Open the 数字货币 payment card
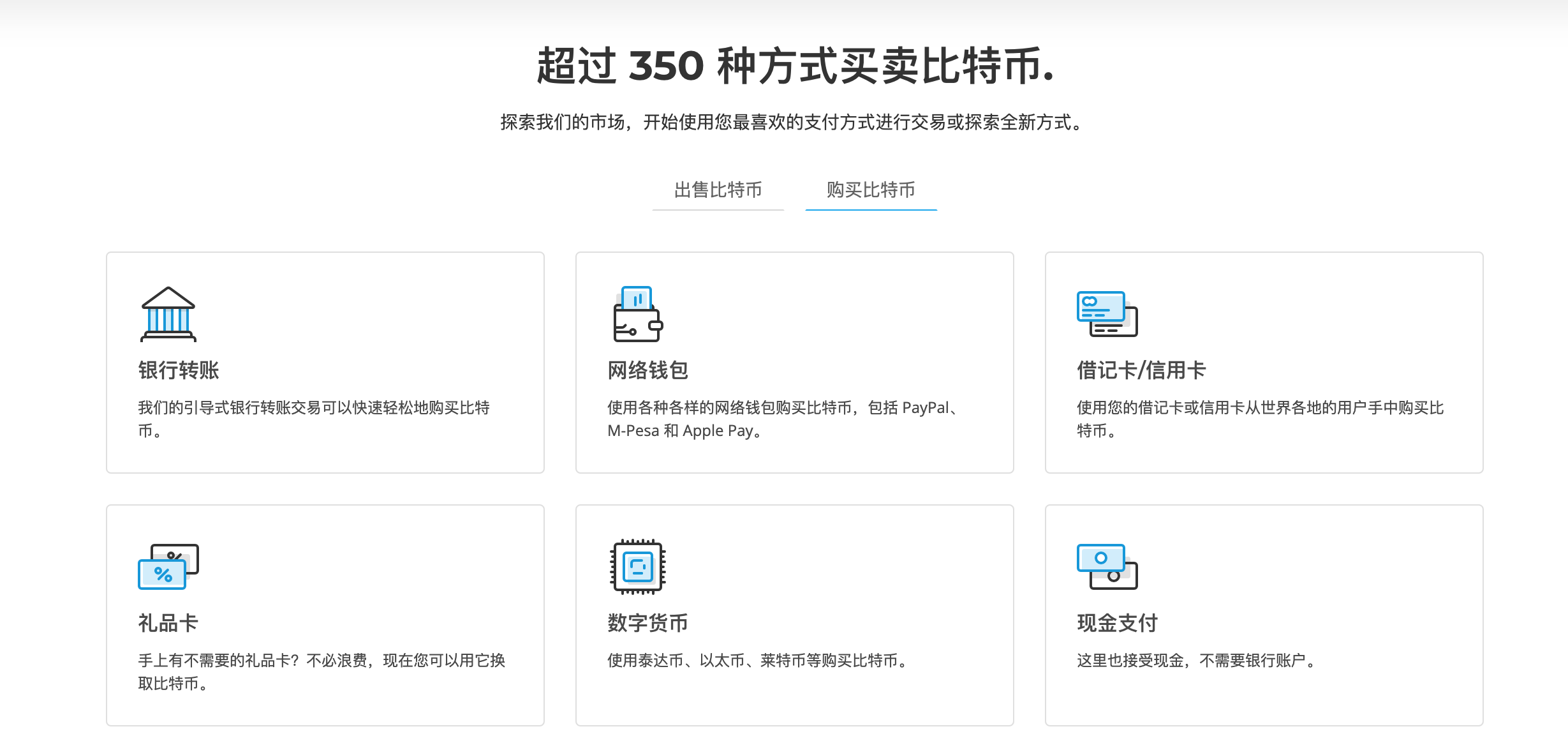Viewport: 1568px width, 729px height. pos(794,613)
